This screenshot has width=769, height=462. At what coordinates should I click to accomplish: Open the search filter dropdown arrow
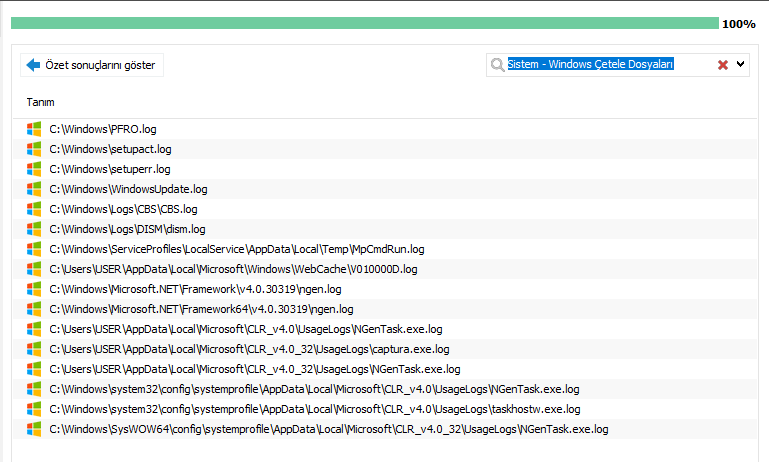[x=741, y=64]
